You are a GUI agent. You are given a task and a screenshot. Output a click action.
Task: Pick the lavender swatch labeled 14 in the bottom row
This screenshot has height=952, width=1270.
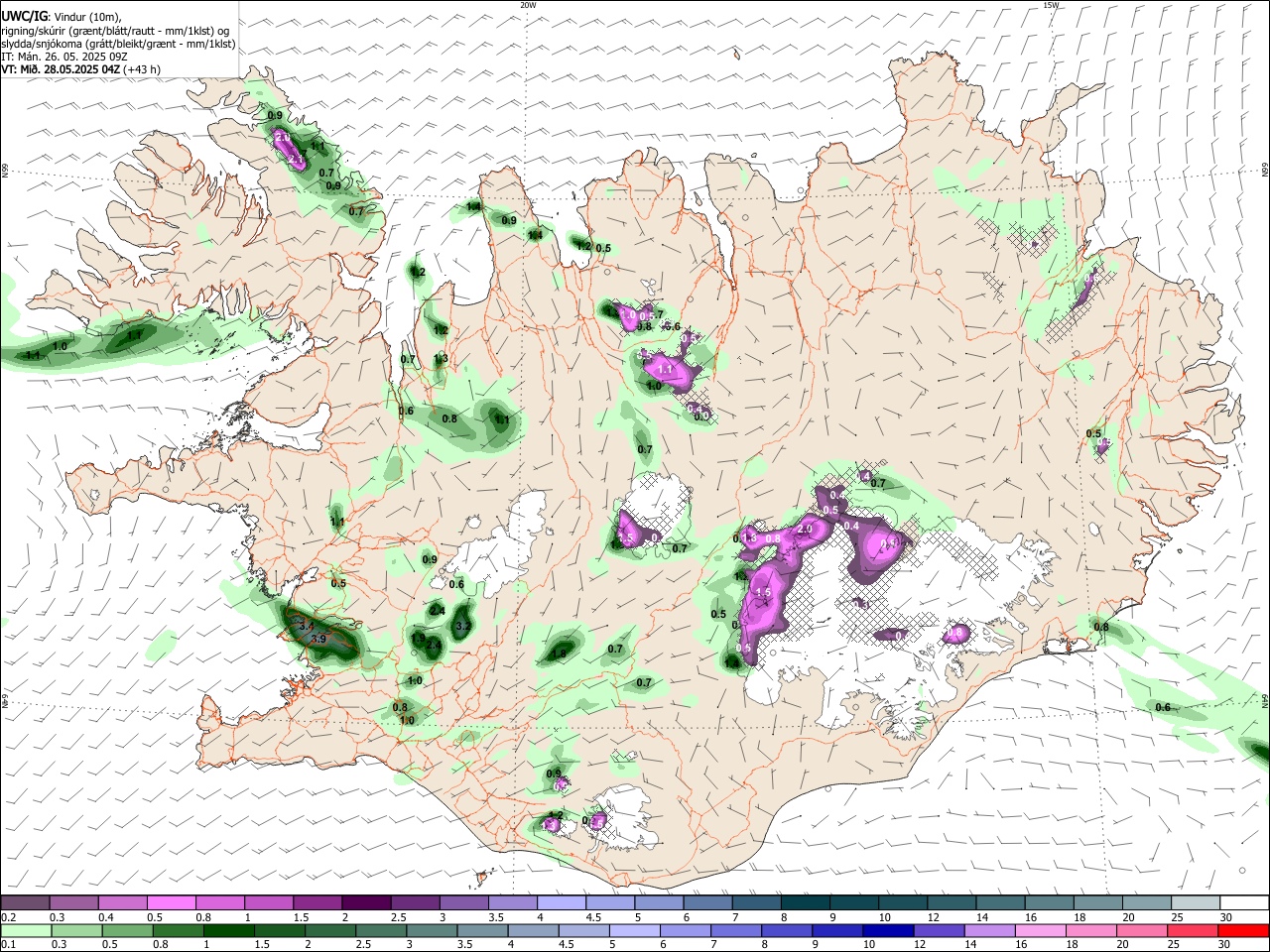tap(989, 930)
